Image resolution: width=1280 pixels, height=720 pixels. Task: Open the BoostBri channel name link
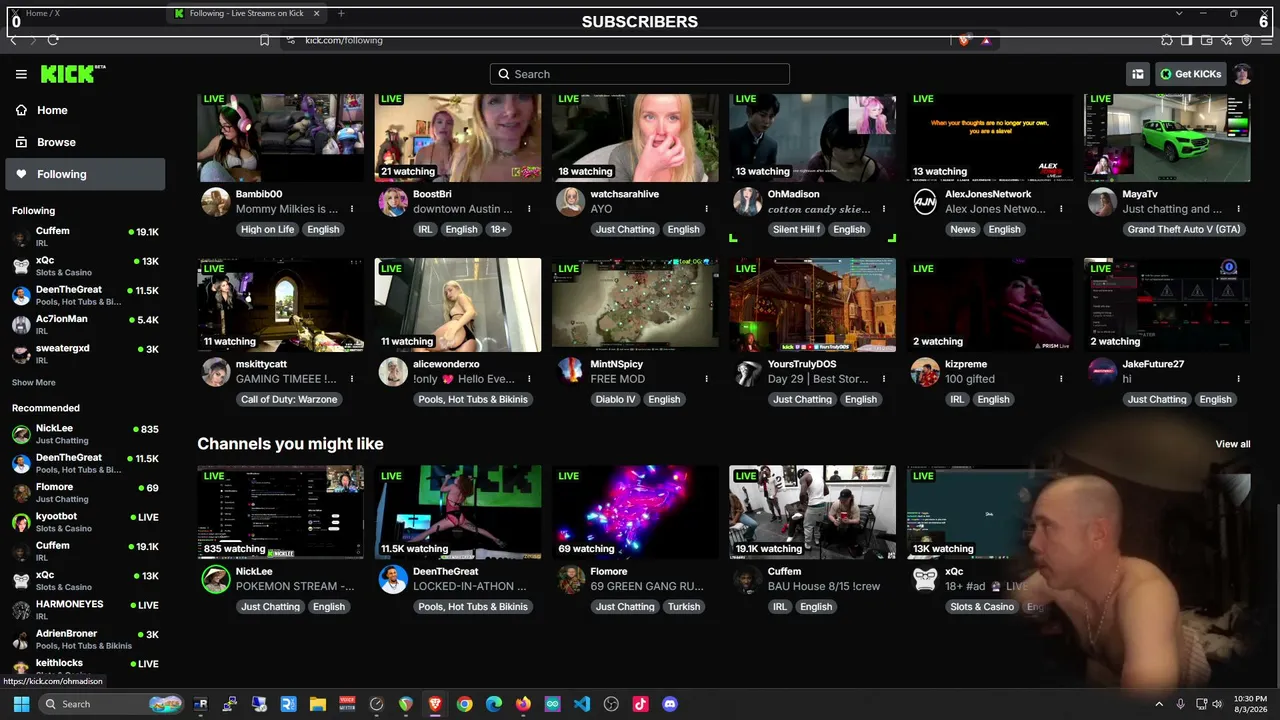tap(432, 194)
